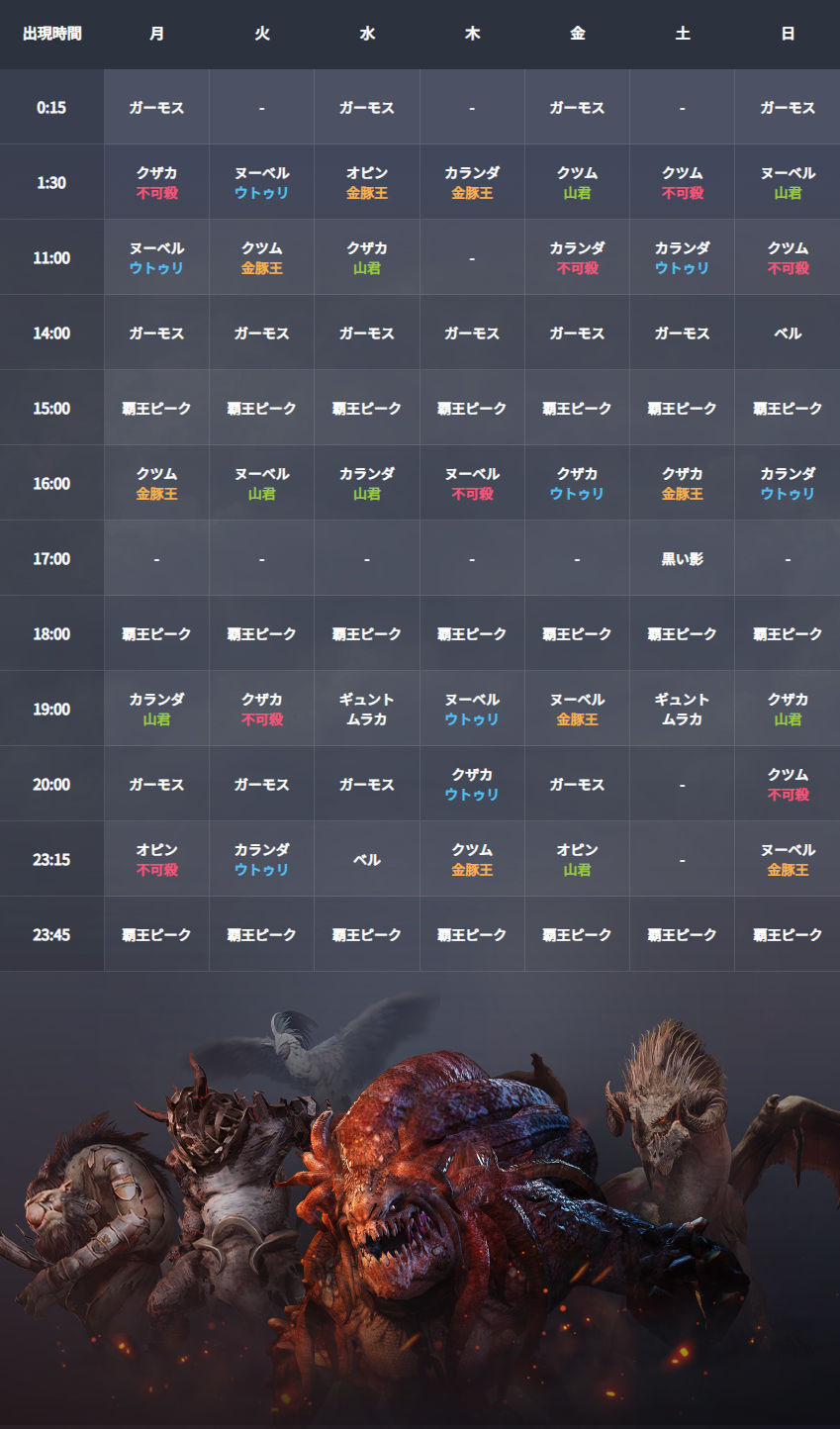
Task: Click the ベル cell in the 23:15 row
Action: click(367, 860)
